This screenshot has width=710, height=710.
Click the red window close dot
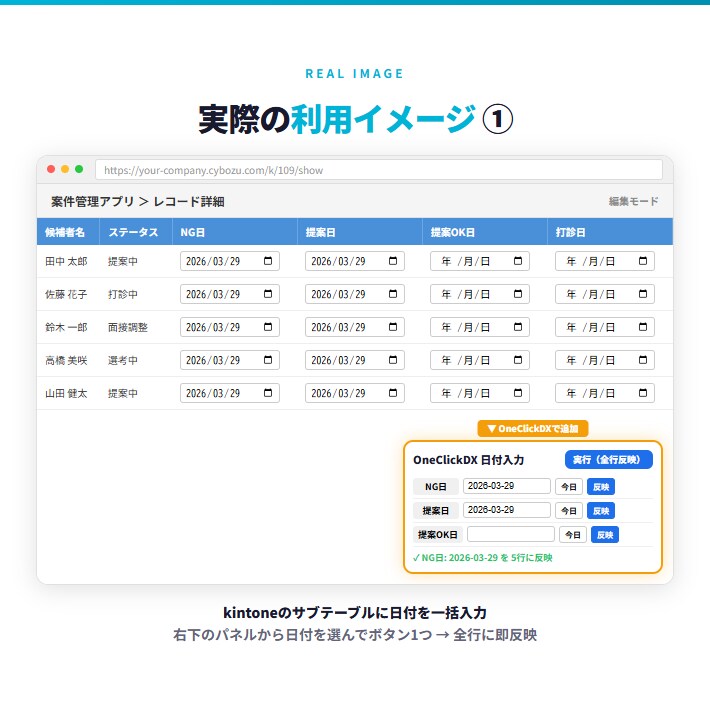point(51,169)
